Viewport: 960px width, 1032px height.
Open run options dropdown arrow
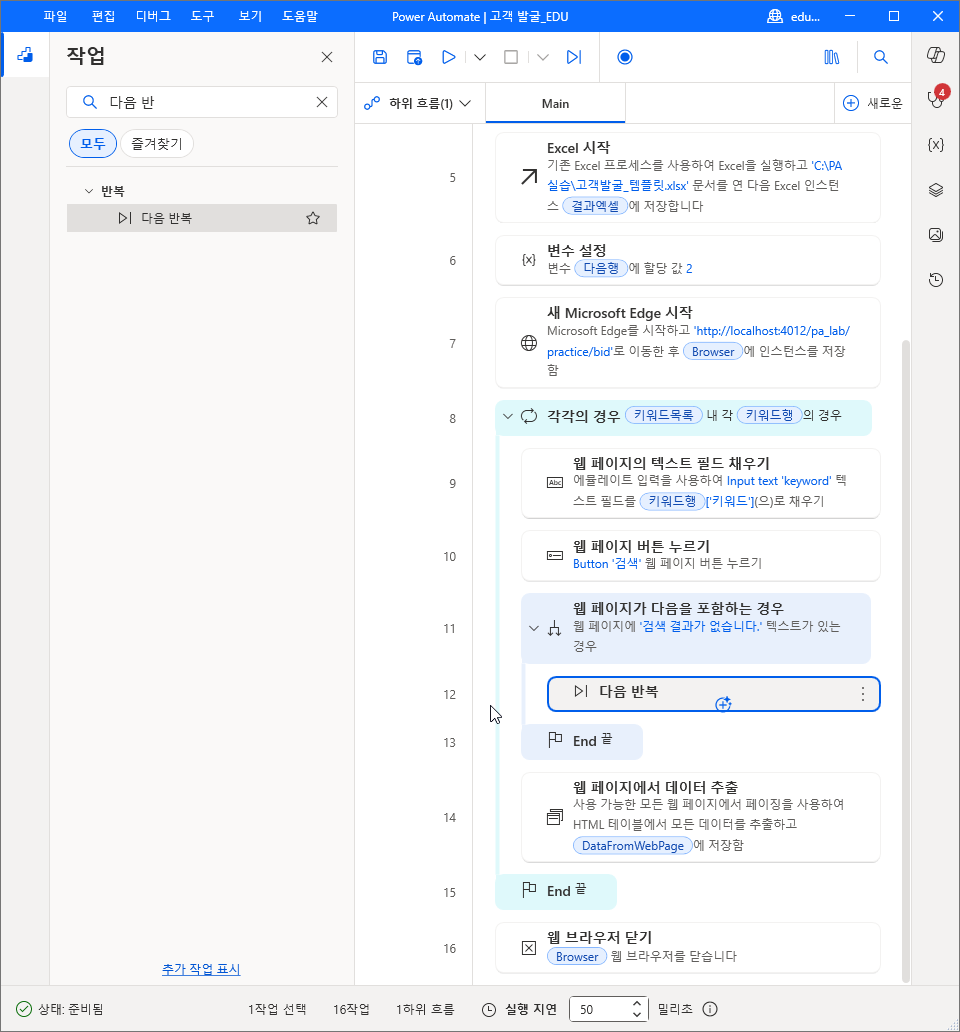480,57
